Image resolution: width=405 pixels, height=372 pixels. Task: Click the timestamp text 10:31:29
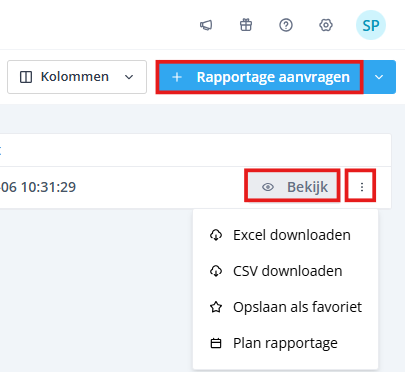[x=48, y=187]
